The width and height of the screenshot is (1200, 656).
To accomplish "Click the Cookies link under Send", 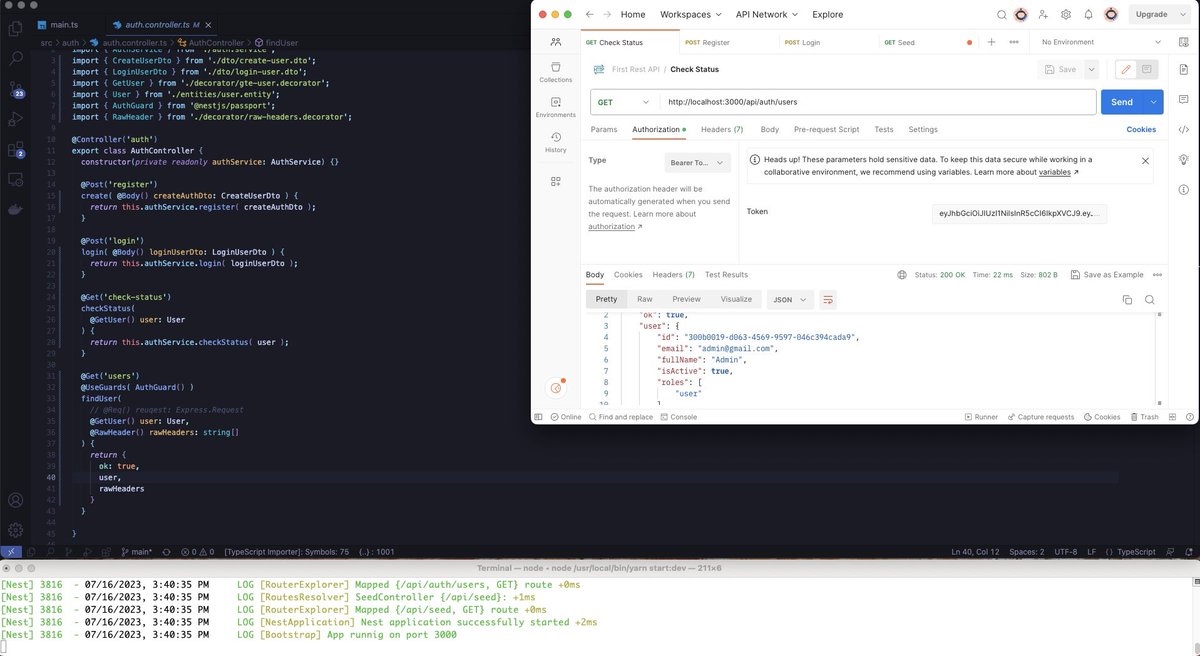I will pyautogui.click(x=1141, y=130).
